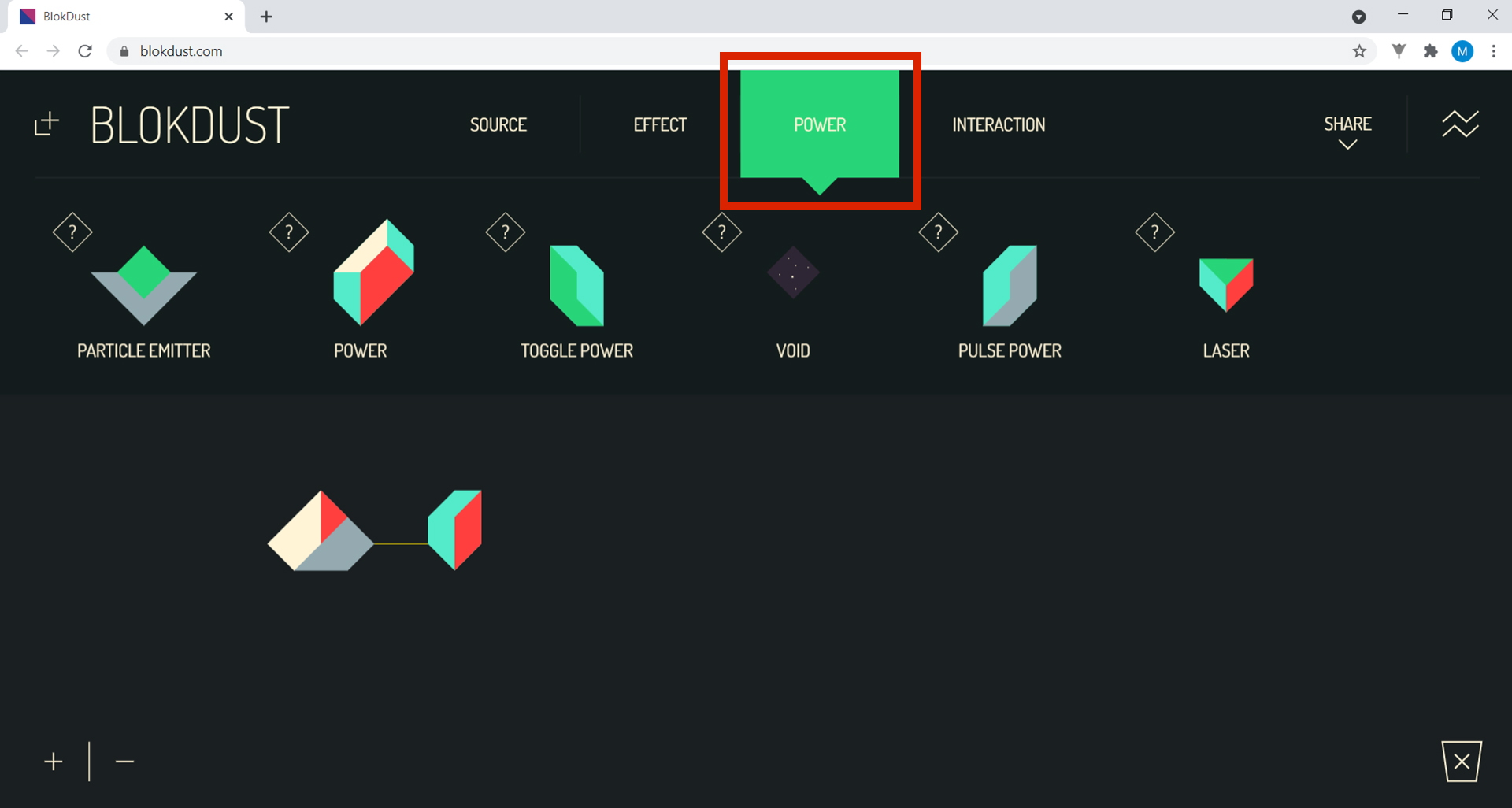
Task: Open help for Void block
Action: tap(722, 232)
